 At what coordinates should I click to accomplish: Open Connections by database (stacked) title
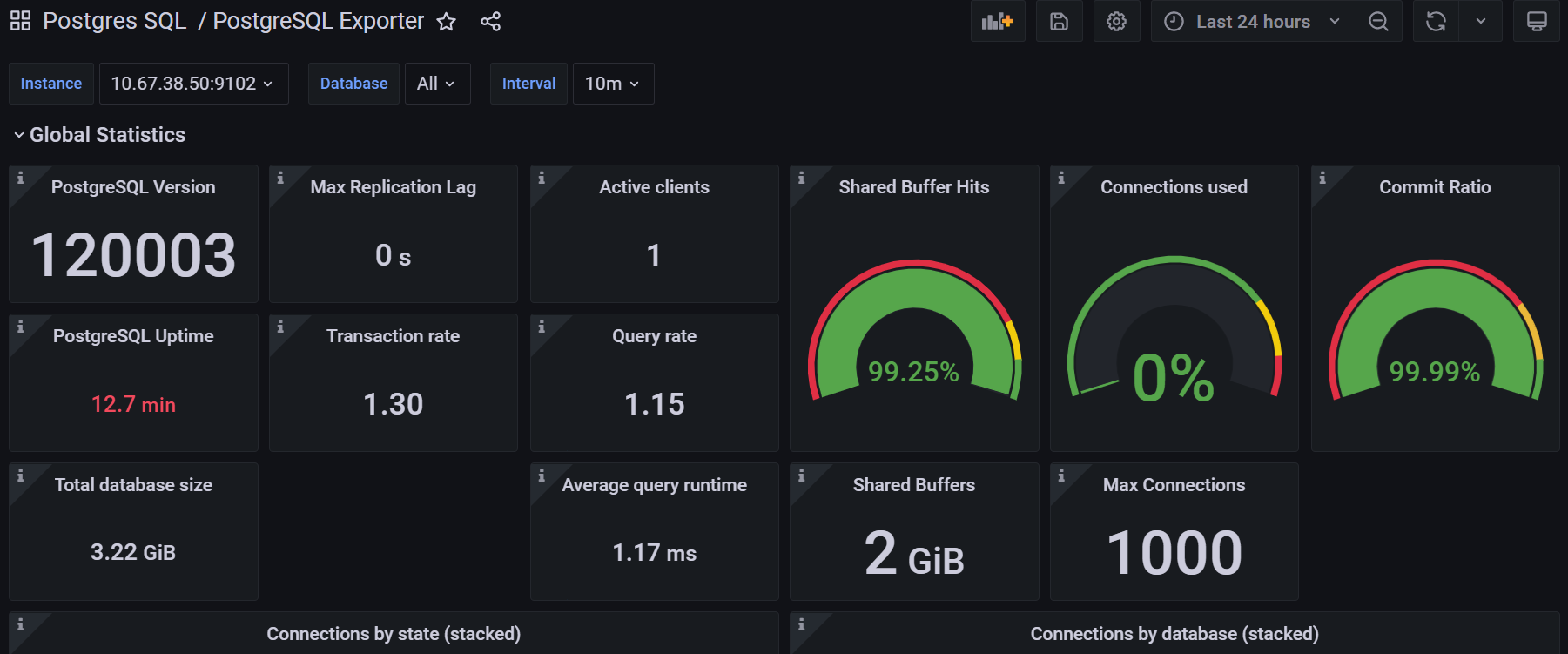[x=1174, y=634]
